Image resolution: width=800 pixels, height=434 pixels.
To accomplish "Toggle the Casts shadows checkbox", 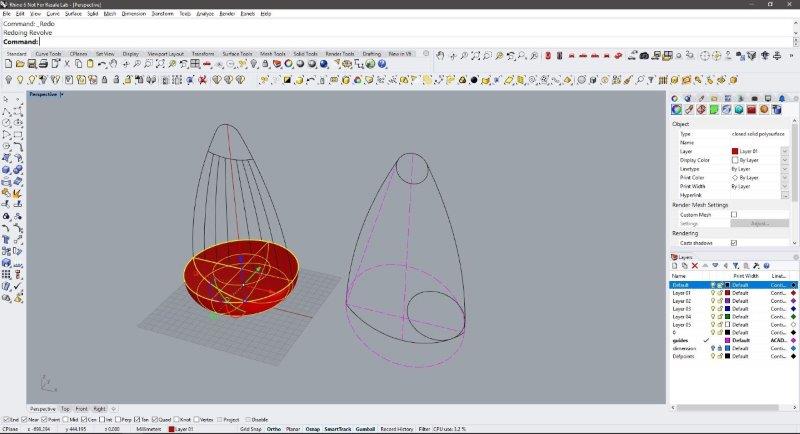I will click(734, 243).
